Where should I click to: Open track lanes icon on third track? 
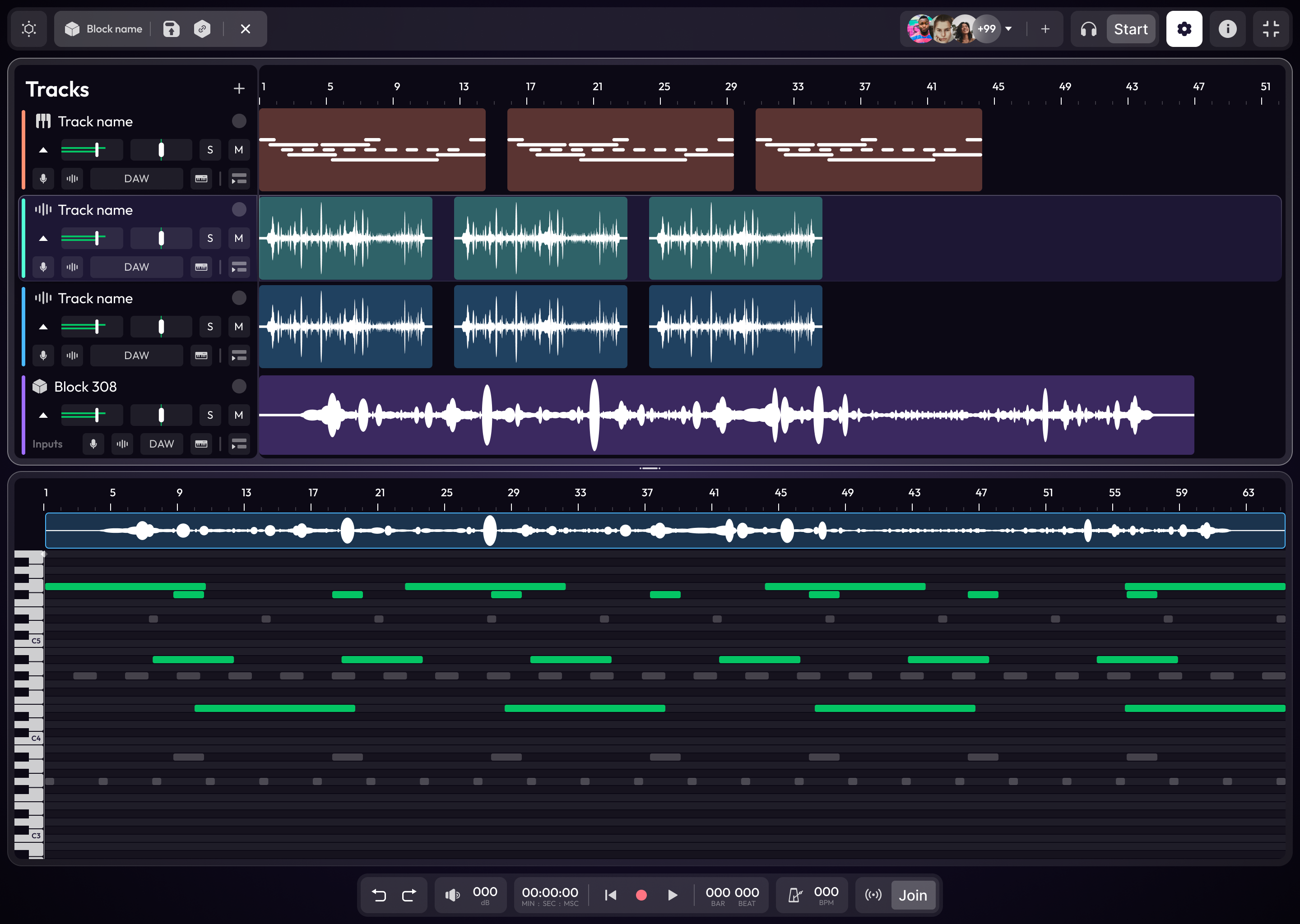(239, 356)
